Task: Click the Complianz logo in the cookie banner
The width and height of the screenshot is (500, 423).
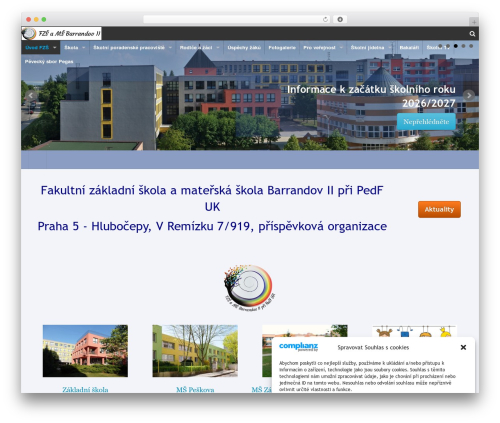Action: 298,347
